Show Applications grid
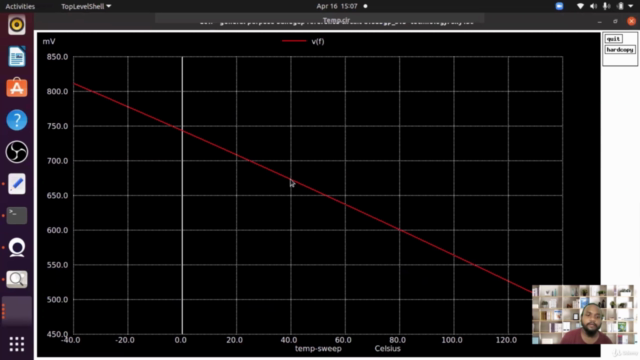 pyautogui.click(x=17, y=344)
